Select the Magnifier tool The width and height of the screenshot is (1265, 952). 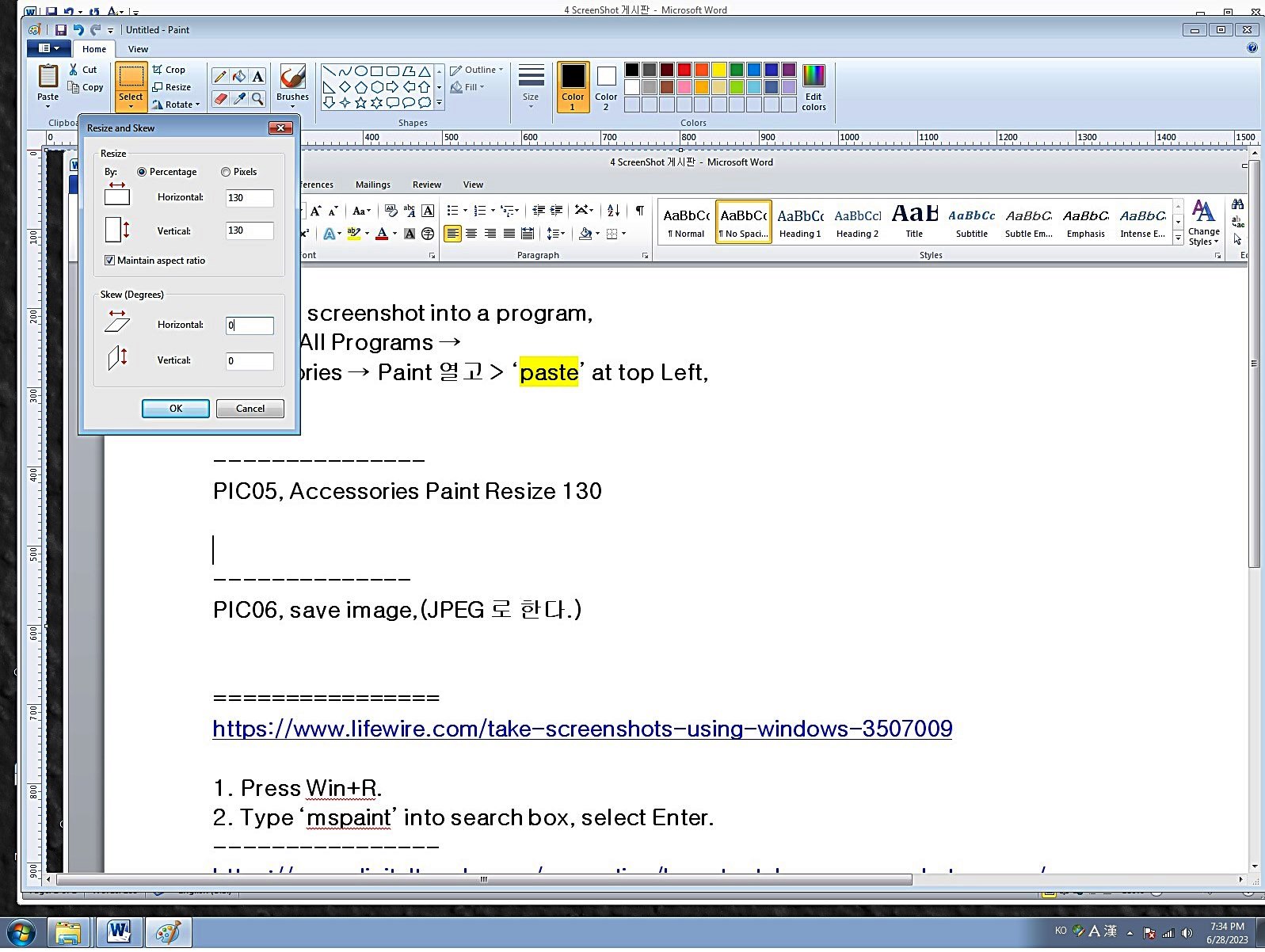(257, 99)
